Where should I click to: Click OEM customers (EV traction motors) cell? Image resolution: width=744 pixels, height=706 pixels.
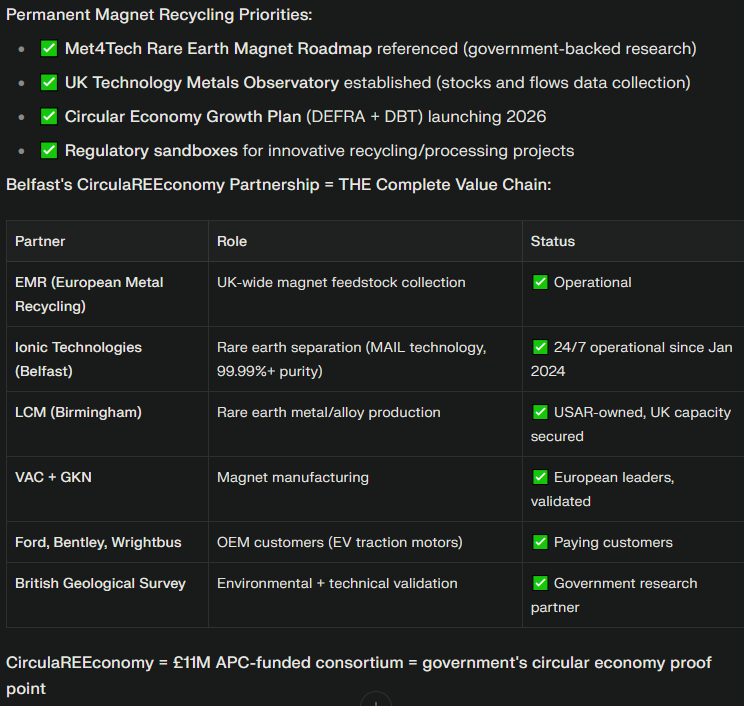coord(365,542)
